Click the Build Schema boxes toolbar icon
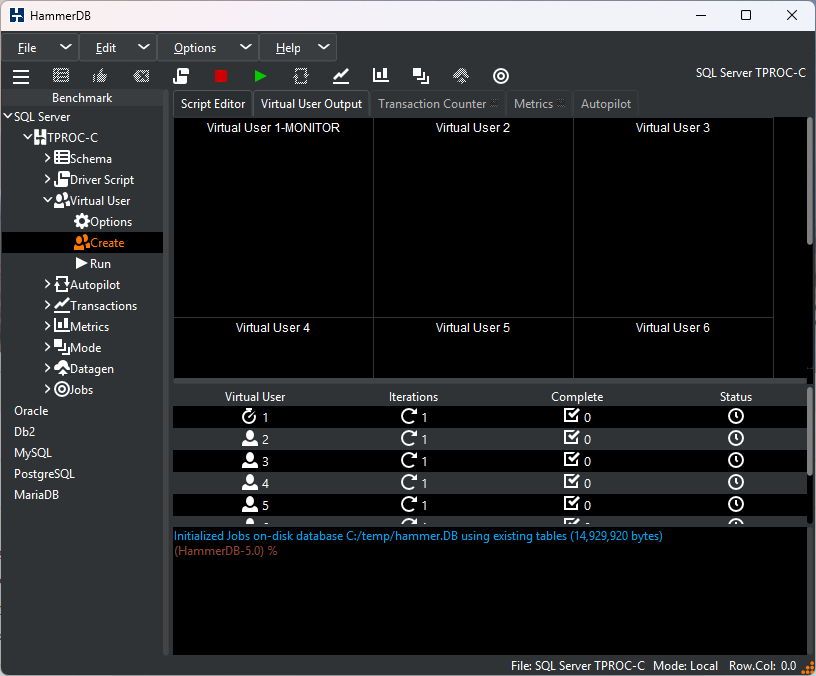This screenshot has height=676, width=816. [61, 76]
